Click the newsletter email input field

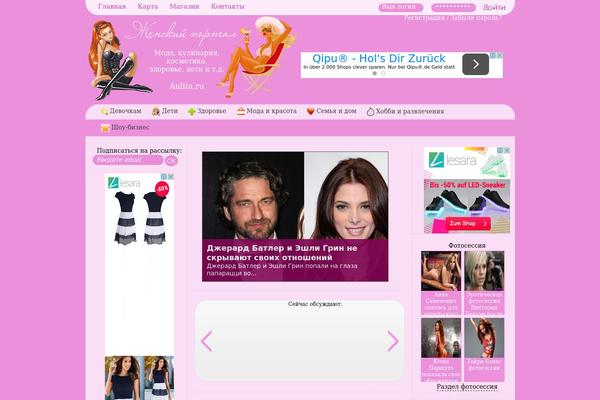pos(128,160)
